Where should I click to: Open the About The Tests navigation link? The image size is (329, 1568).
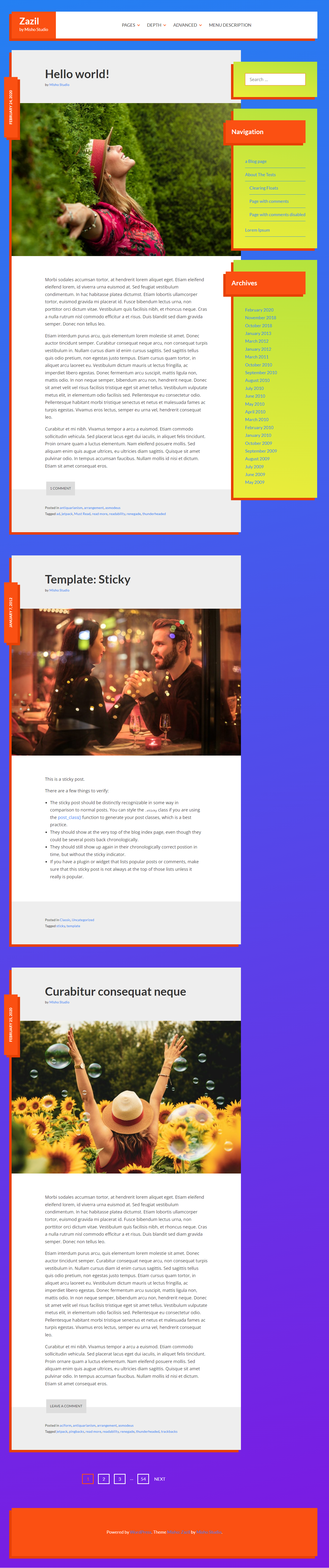point(260,175)
